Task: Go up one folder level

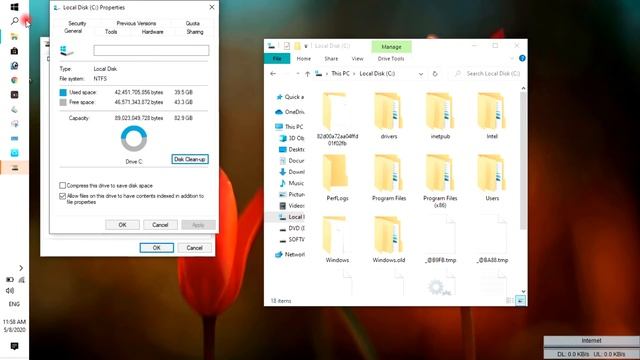Action: [307, 73]
